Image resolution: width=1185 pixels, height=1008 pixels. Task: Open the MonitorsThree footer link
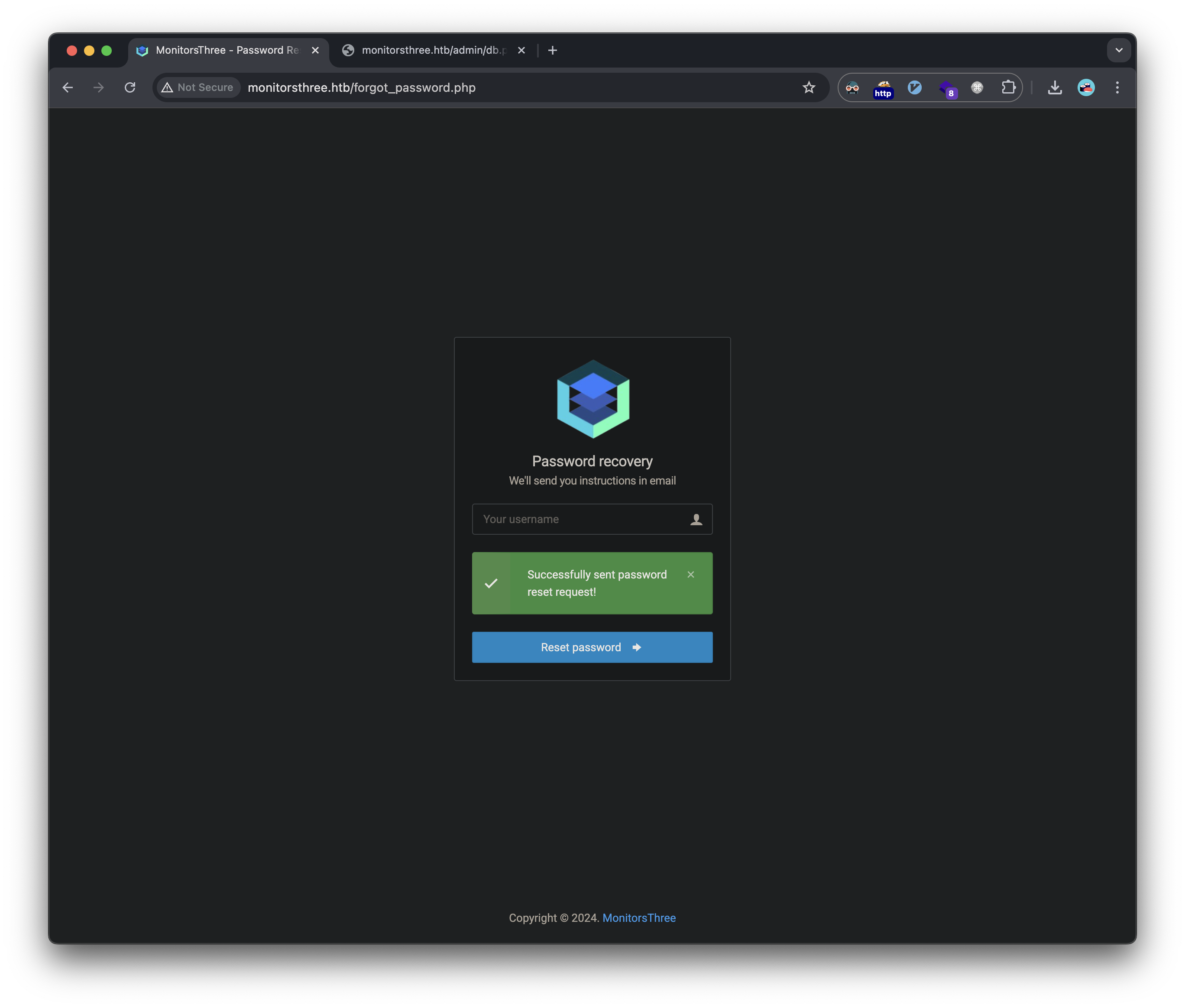click(638, 918)
